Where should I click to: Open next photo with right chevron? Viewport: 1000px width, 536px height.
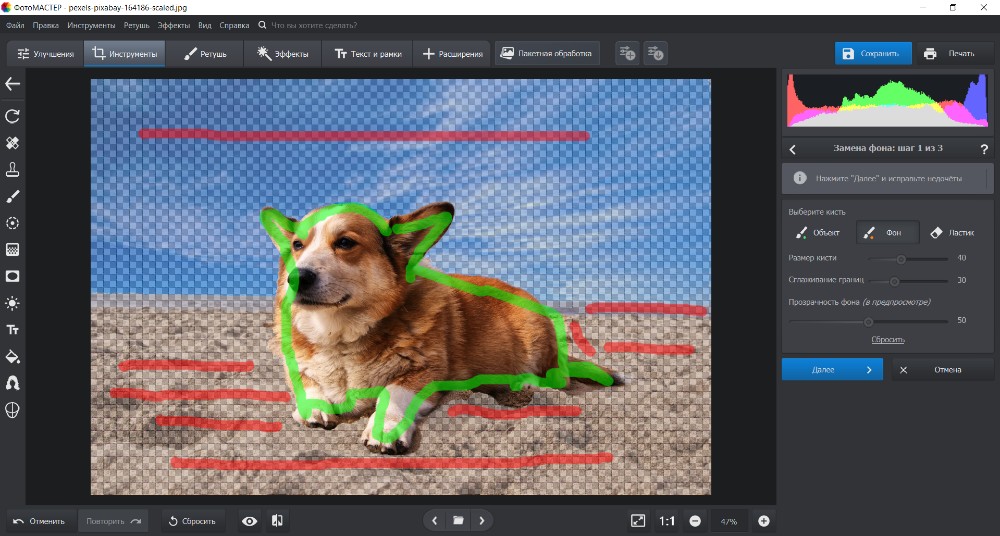(x=482, y=521)
